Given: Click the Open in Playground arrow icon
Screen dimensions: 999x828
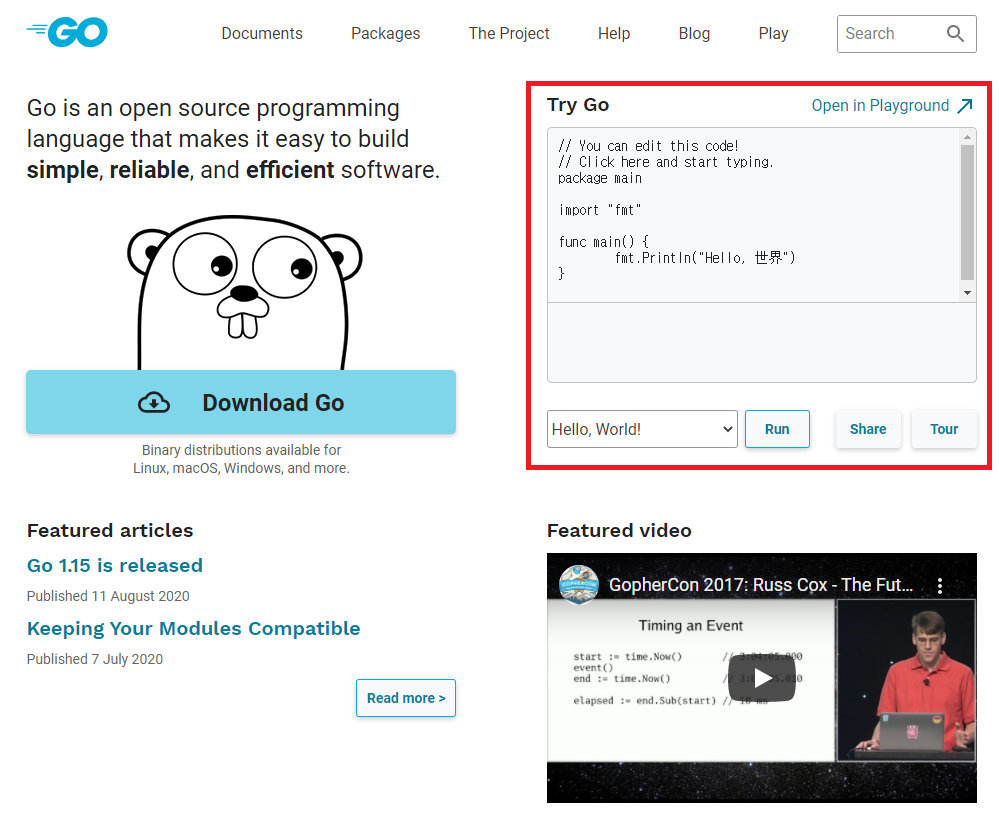Looking at the screenshot, I should coord(965,106).
